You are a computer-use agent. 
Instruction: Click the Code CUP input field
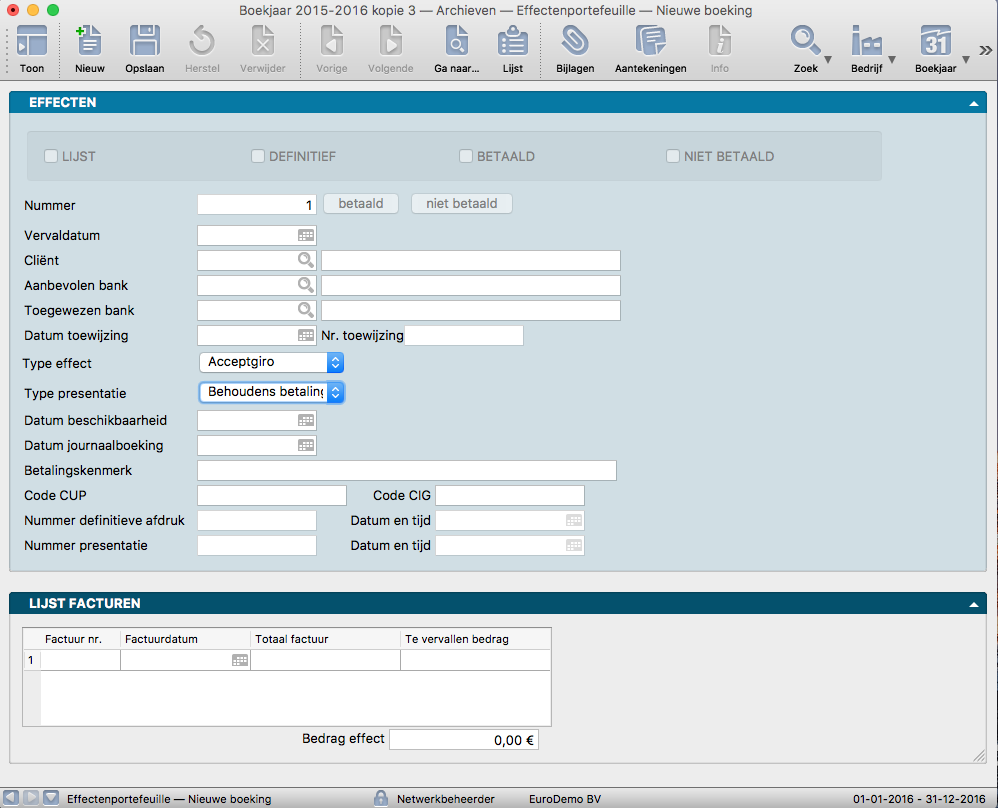[272, 495]
